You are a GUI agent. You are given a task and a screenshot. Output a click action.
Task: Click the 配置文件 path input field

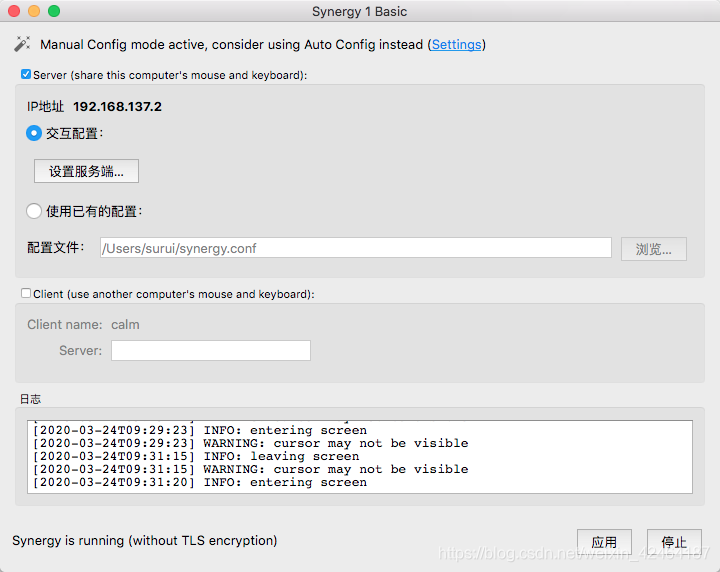(x=356, y=248)
